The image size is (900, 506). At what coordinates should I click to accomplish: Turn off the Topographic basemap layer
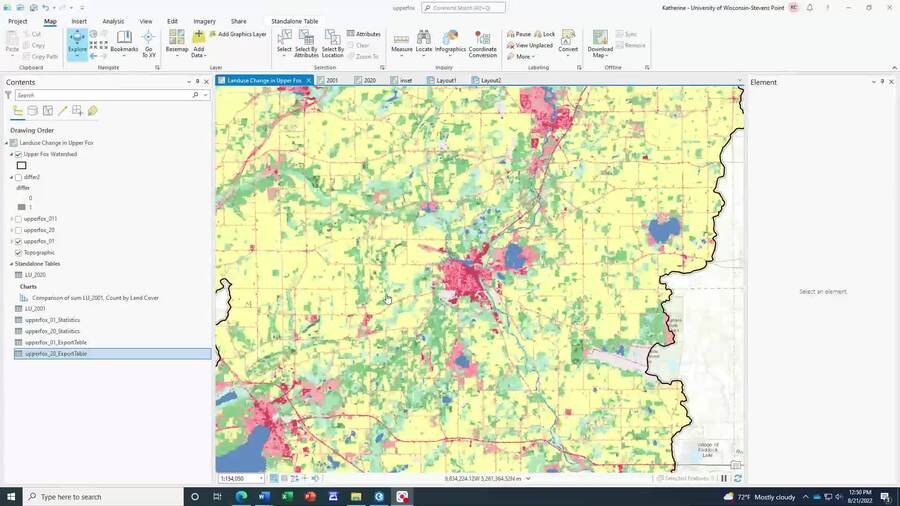[18, 252]
